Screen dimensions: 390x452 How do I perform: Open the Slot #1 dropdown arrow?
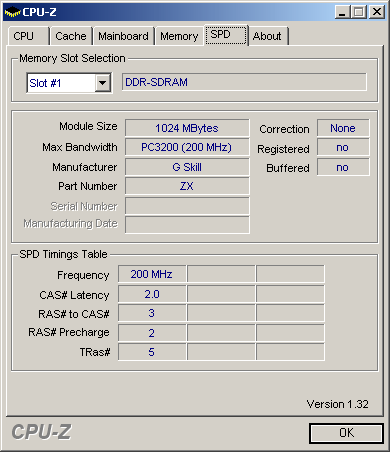[x=103, y=83]
